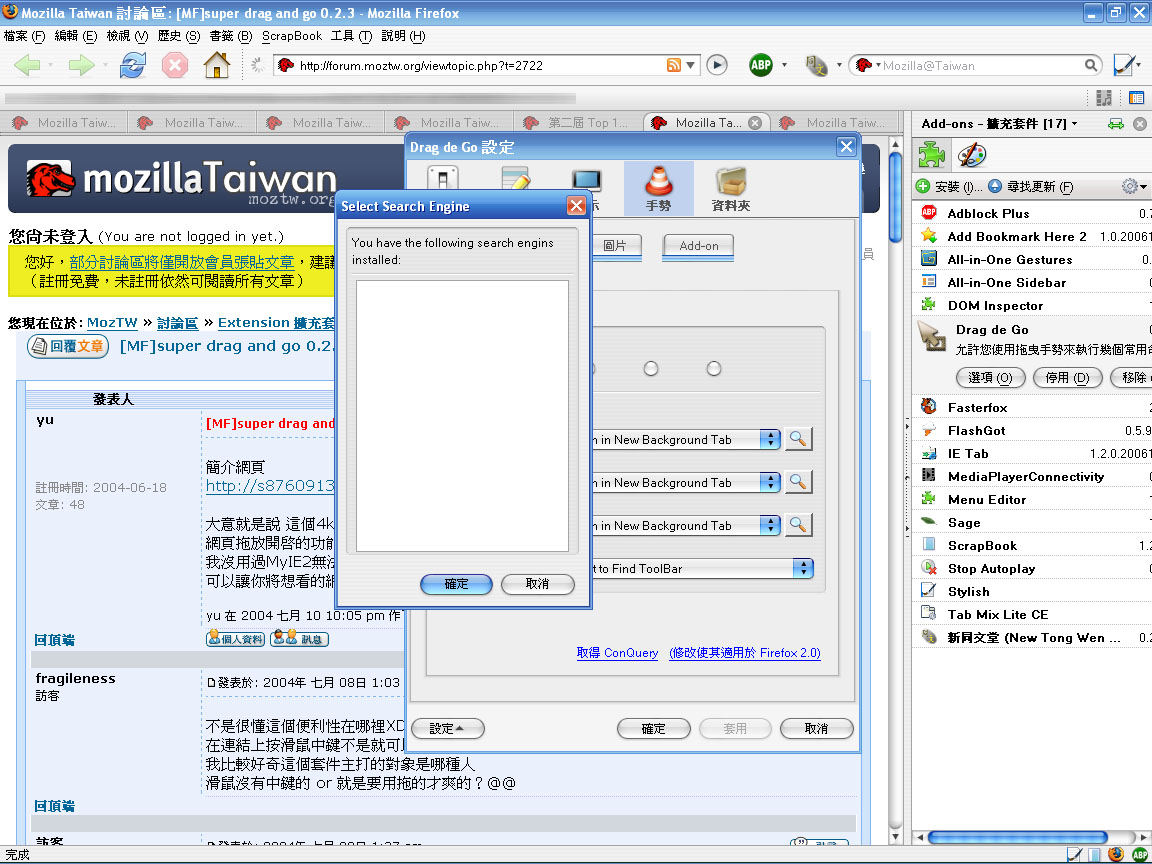The image size is (1152, 864).
Task: Select the middle radio button in gestures panel
Action: (x=651, y=368)
